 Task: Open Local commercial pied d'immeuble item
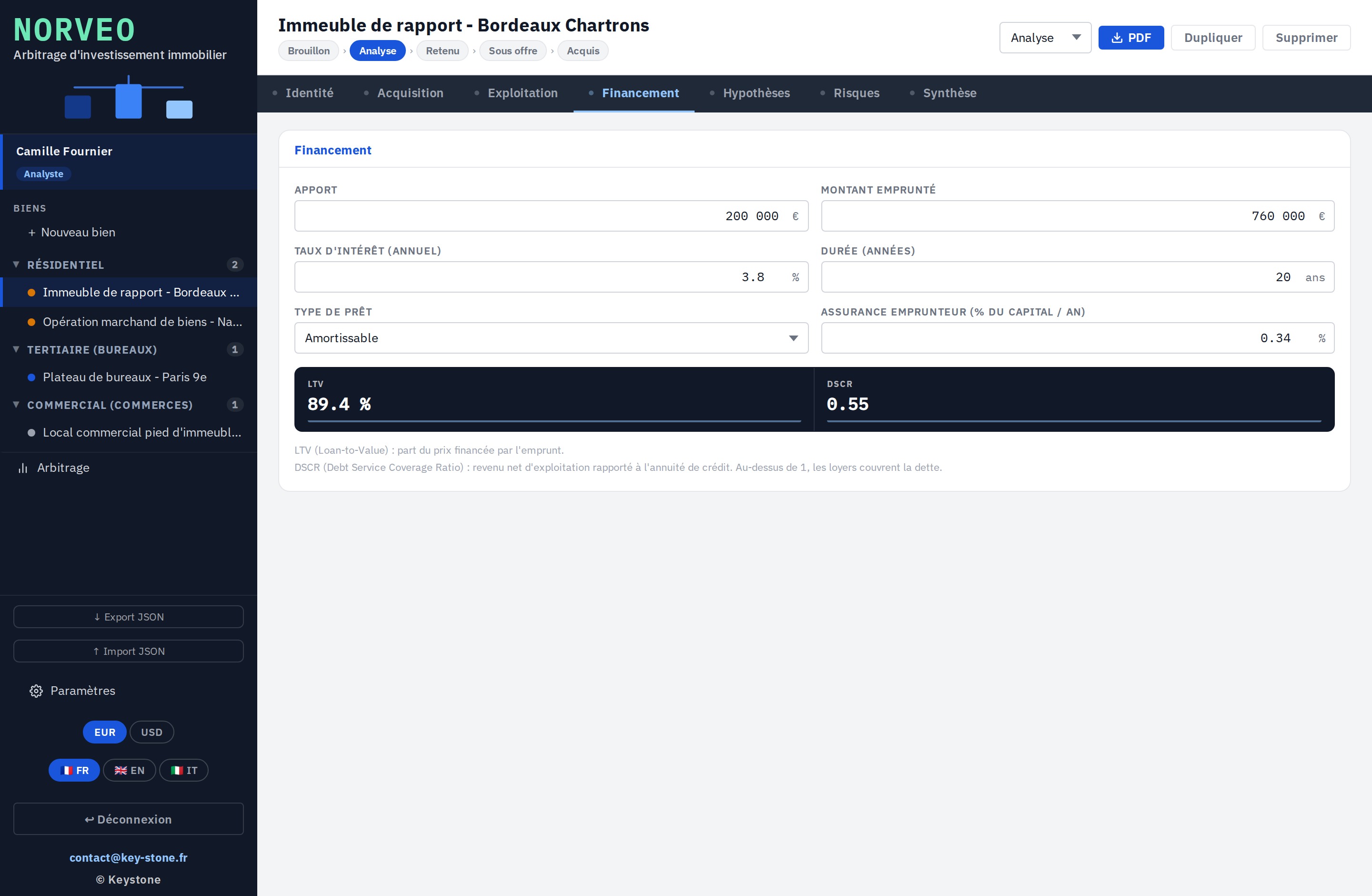129,432
